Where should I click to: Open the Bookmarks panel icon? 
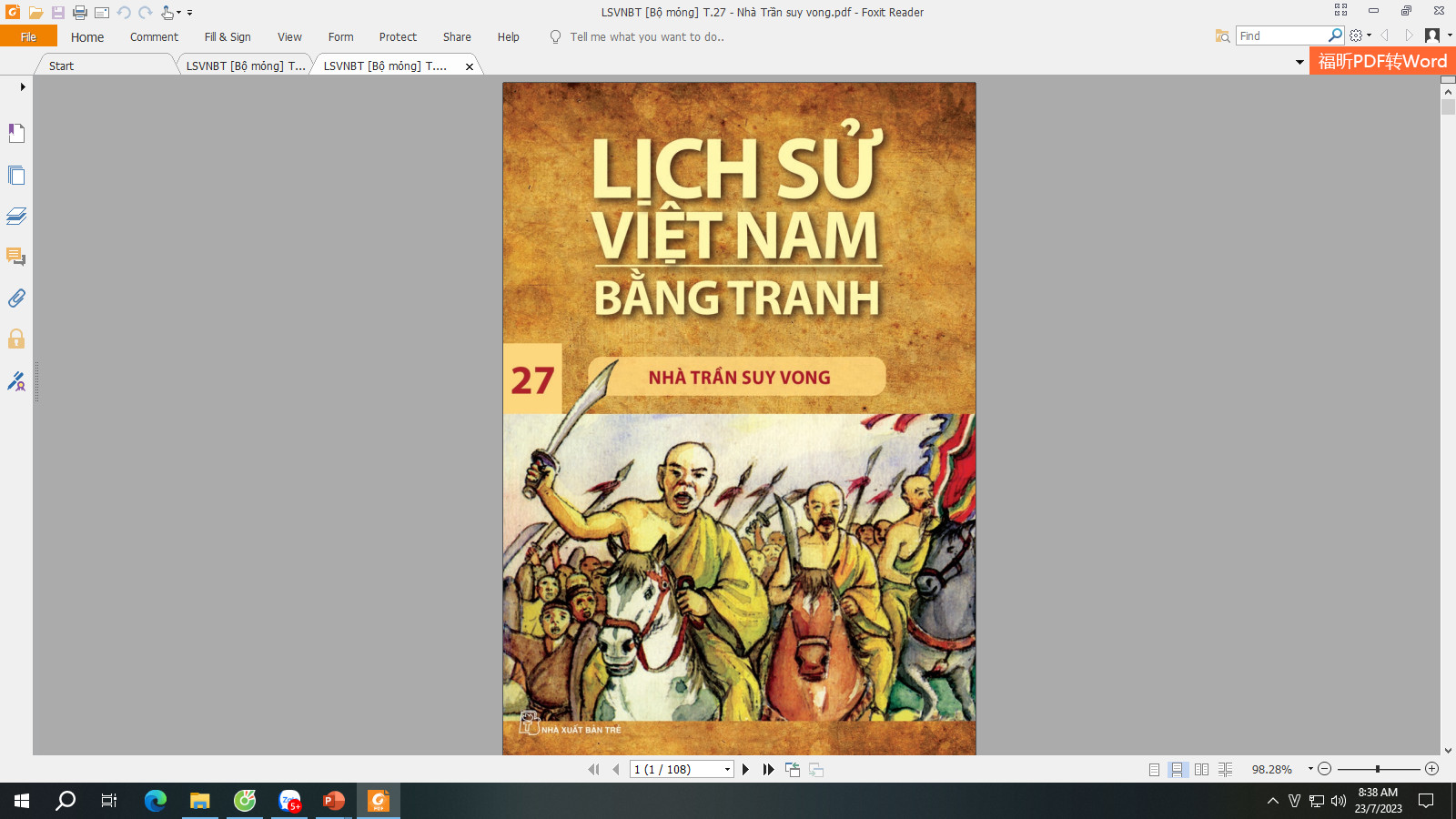click(x=16, y=133)
